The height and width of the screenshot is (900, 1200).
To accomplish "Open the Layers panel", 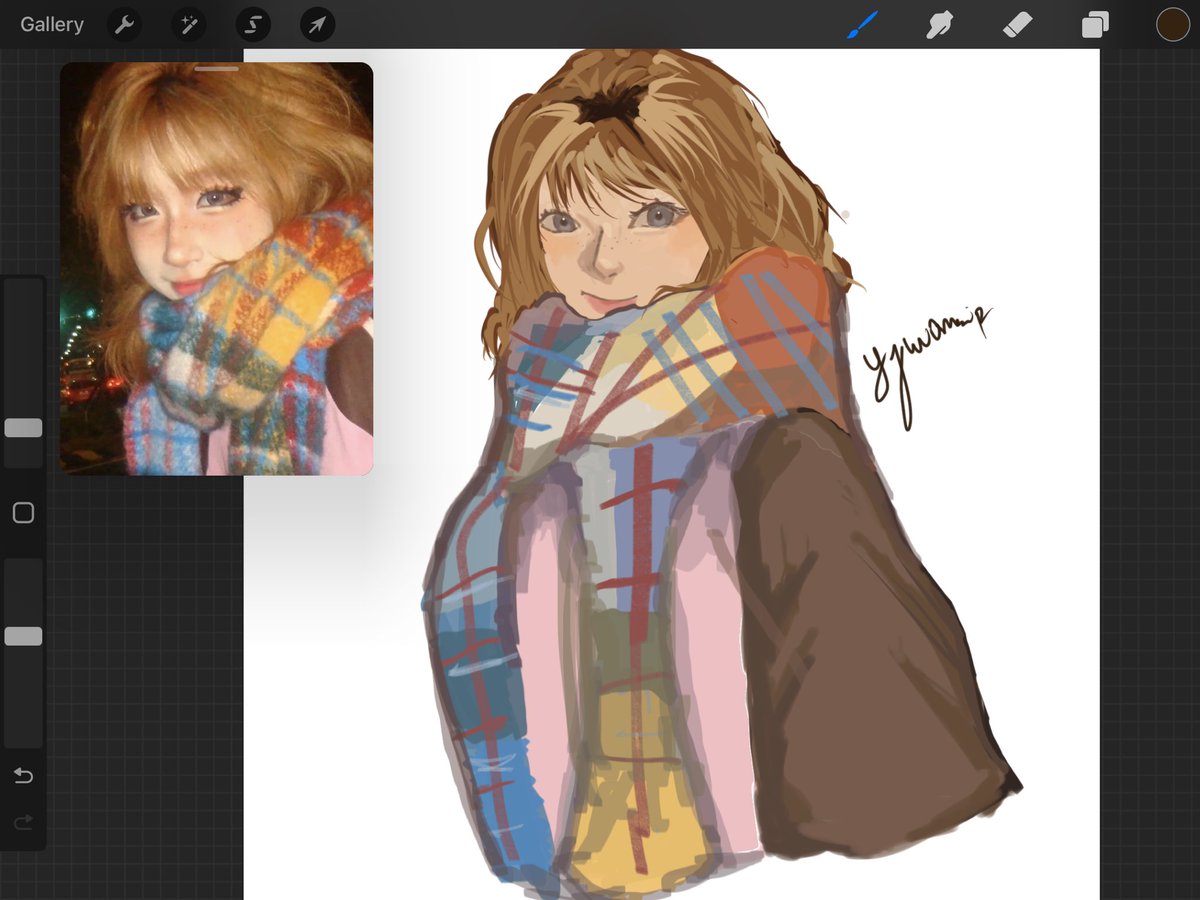I will coord(1095,25).
